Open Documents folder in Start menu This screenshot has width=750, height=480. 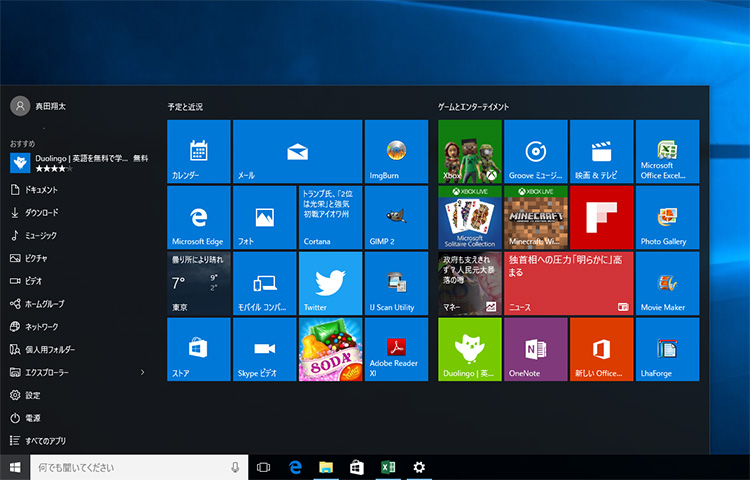point(40,190)
